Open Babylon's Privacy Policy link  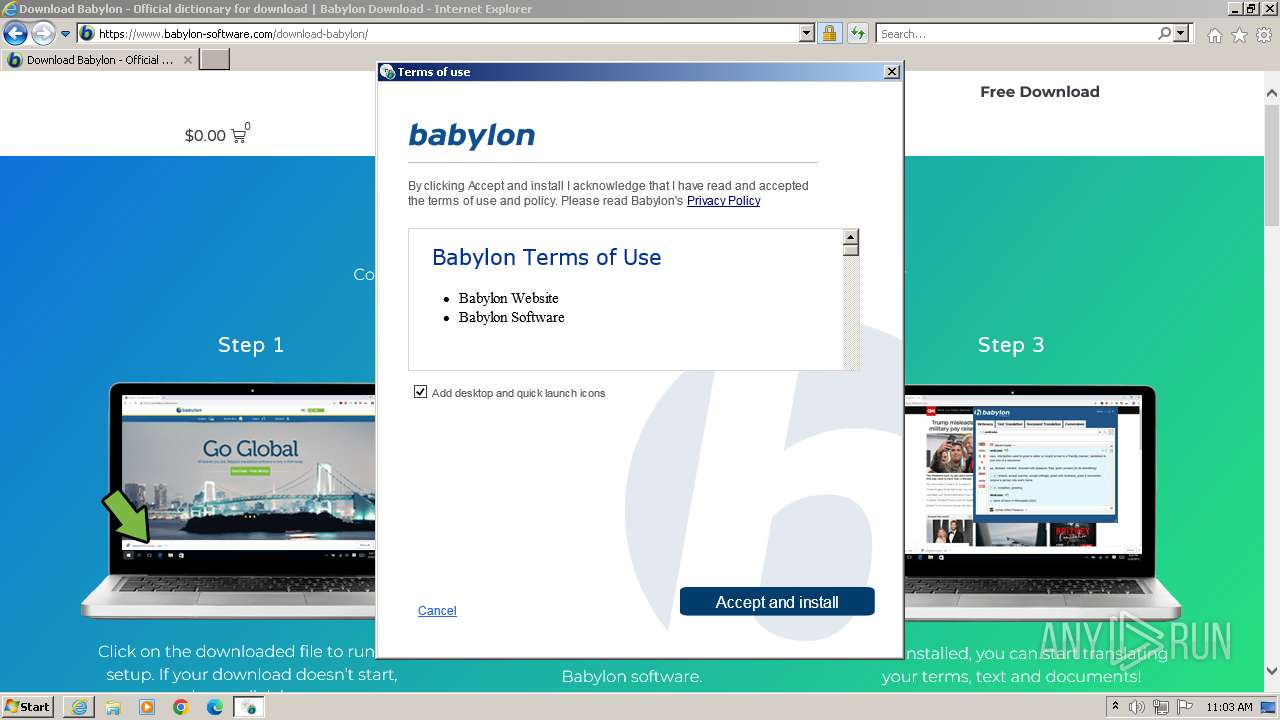pyautogui.click(x=723, y=201)
